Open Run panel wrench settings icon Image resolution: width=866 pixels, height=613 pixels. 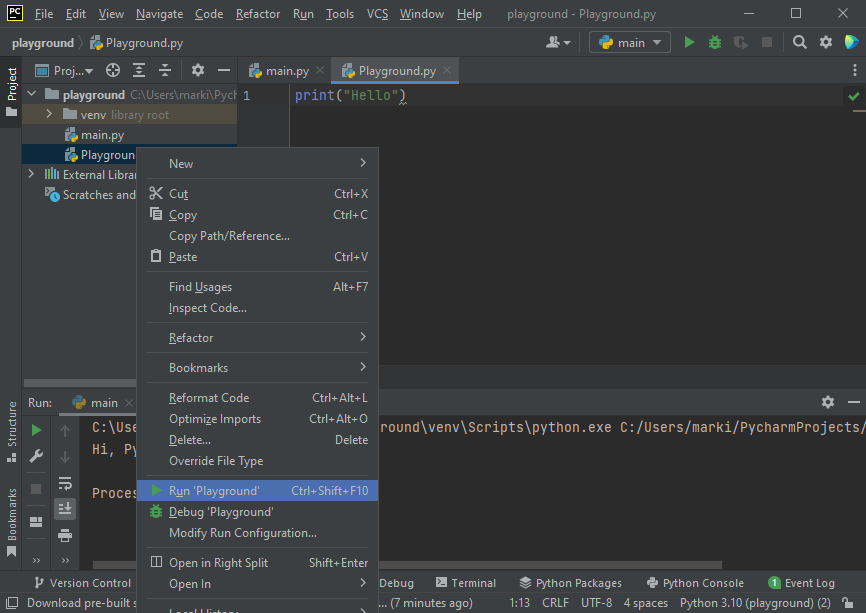click(36, 456)
